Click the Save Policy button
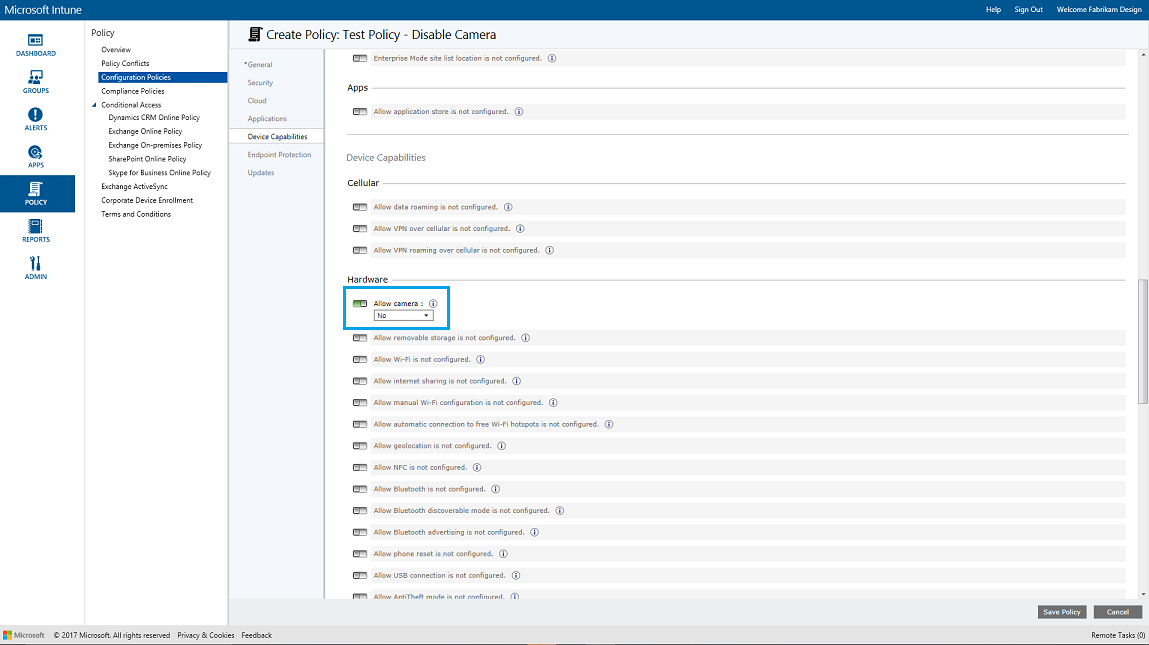This screenshot has width=1149, height=645. pos(1062,612)
